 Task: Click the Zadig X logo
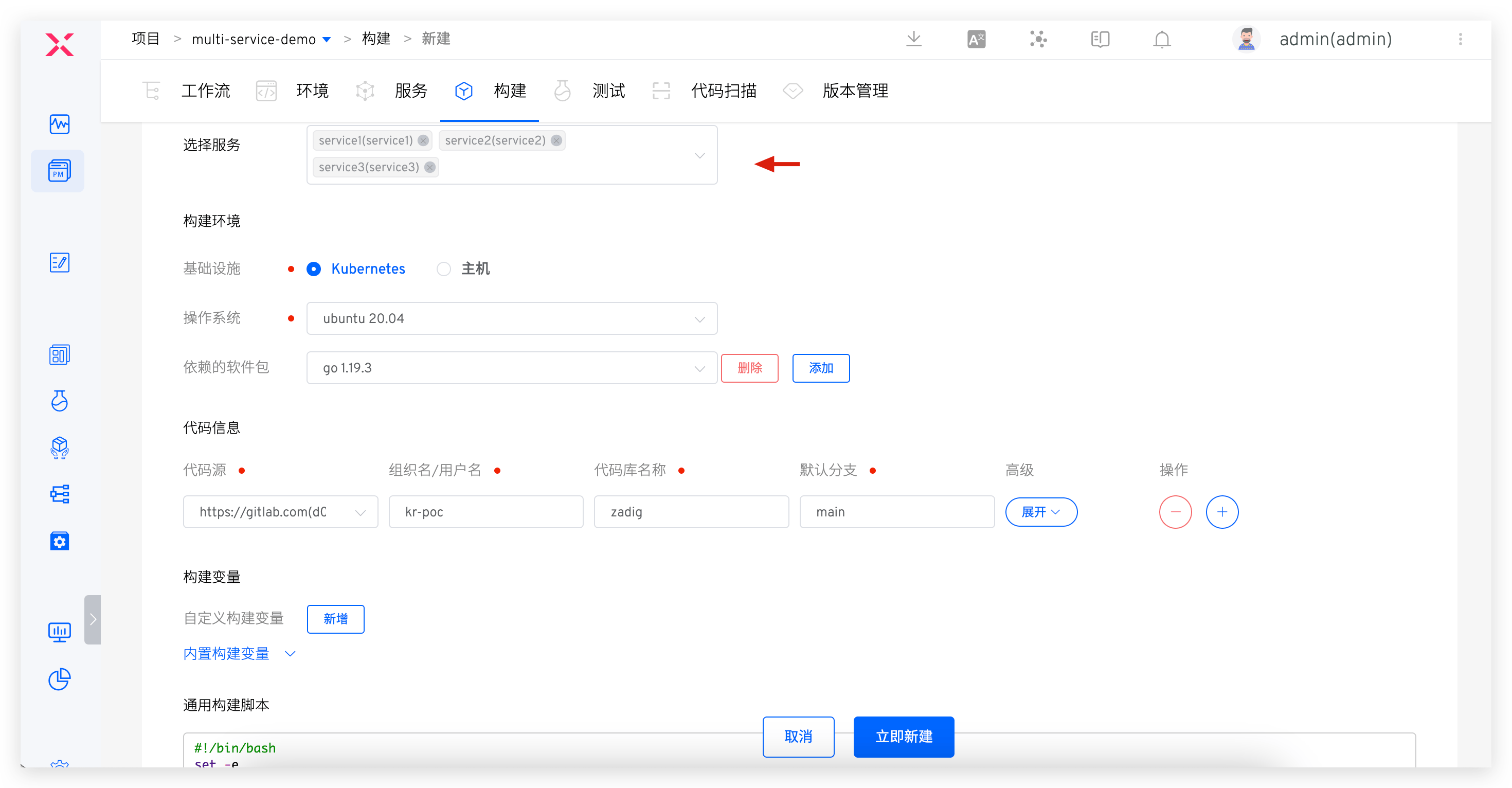(59, 45)
